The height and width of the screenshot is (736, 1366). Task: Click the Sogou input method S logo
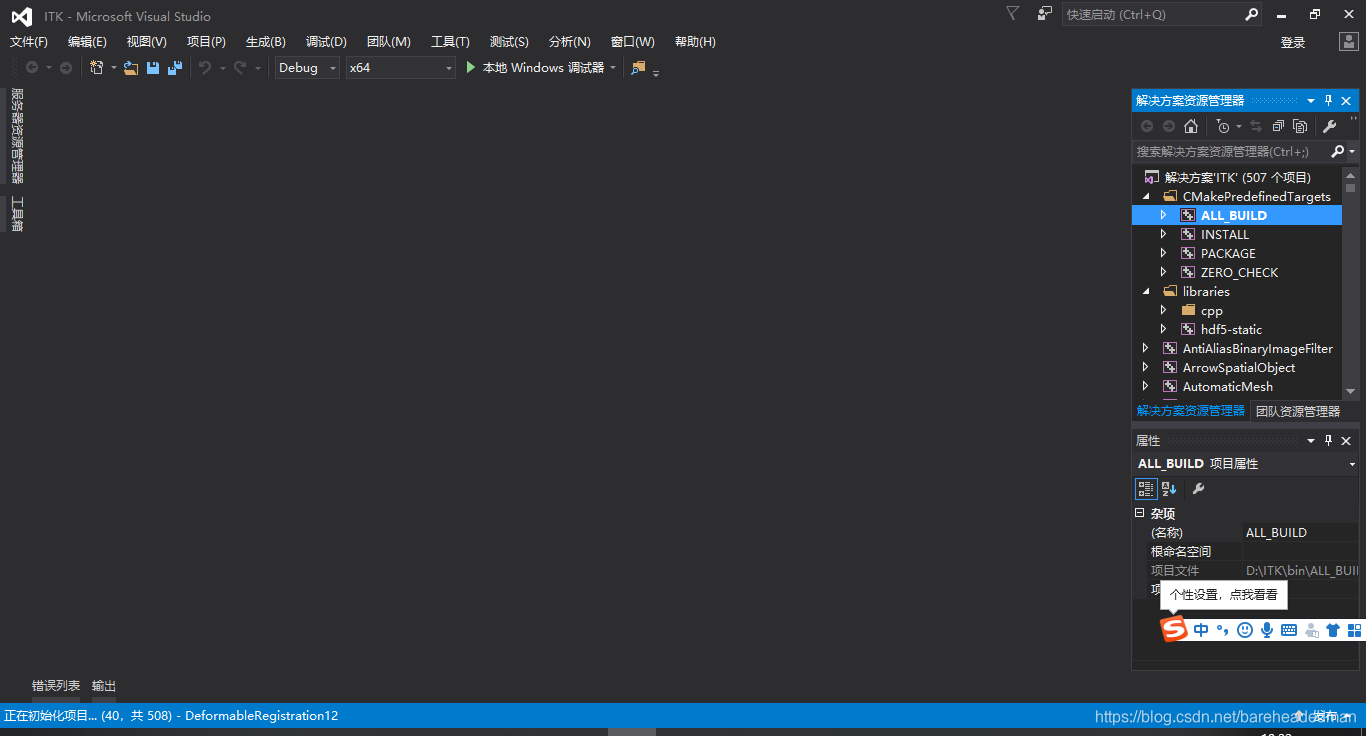[x=1174, y=629]
